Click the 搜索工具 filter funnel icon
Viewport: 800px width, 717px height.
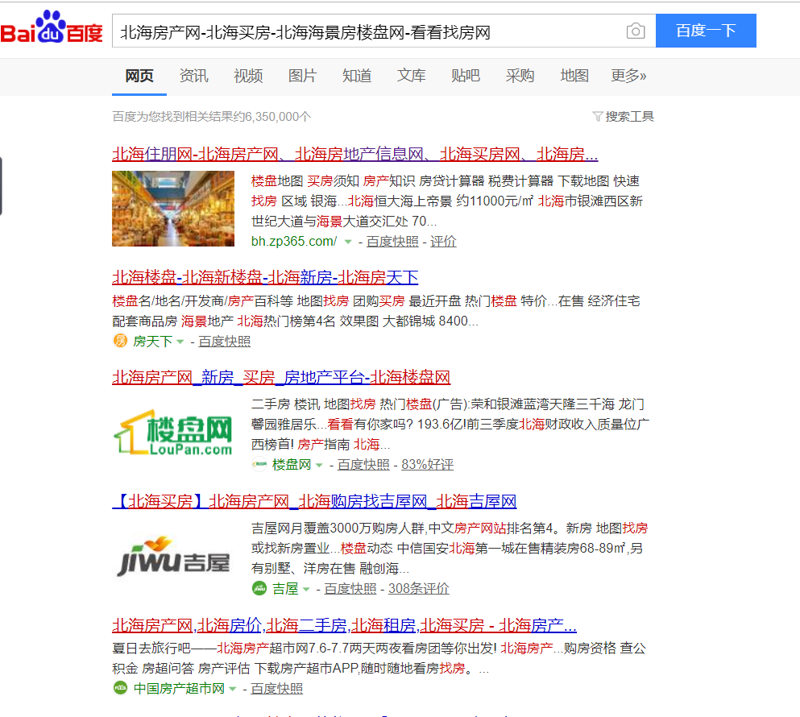click(x=597, y=116)
